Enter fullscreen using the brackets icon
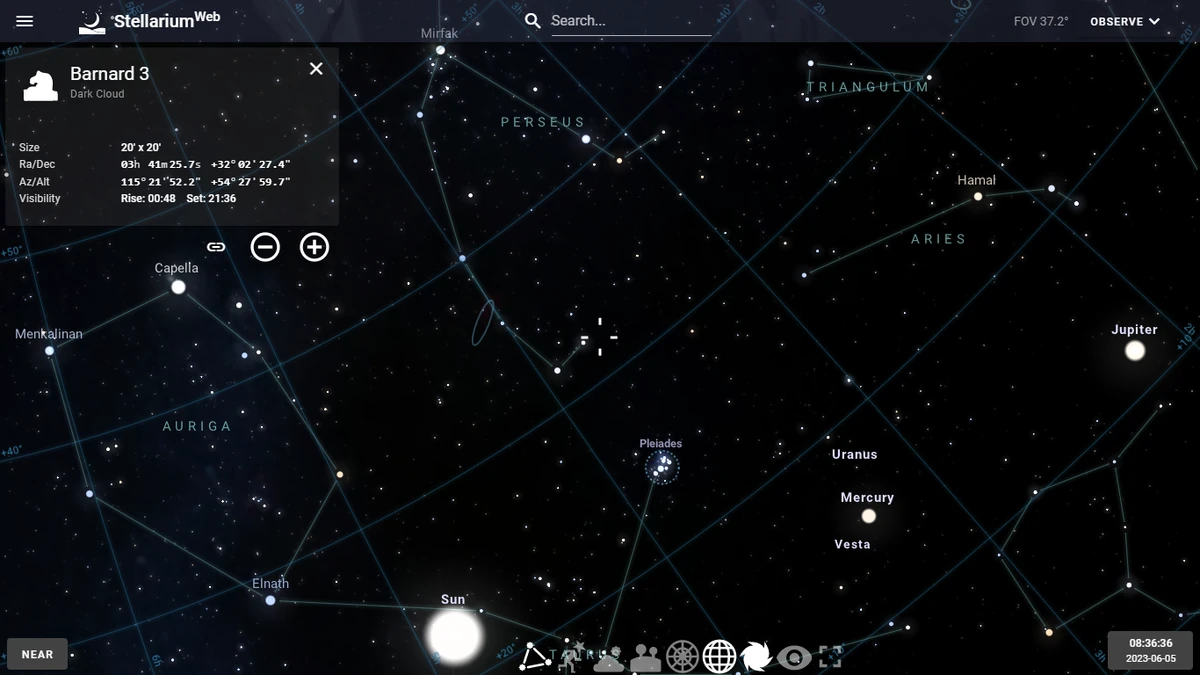The height and width of the screenshot is (675, 1200). (x=830, y=657)
